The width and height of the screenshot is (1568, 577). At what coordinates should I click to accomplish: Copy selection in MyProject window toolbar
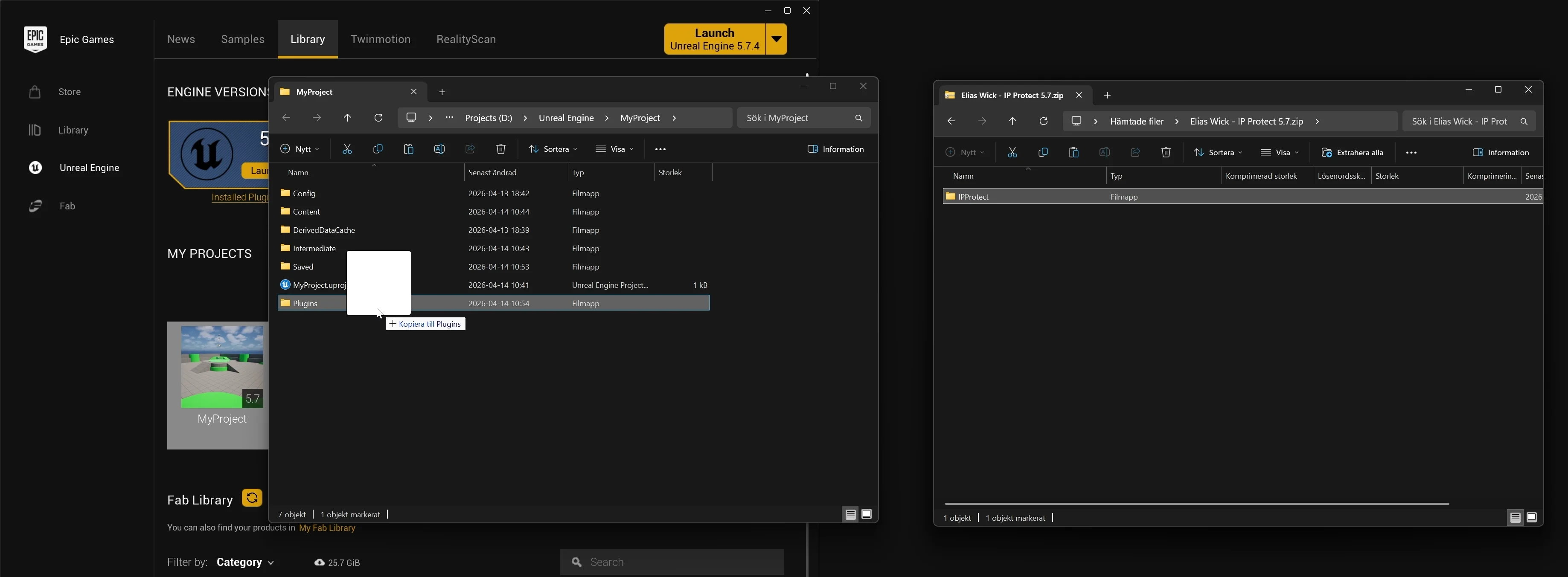378,149
